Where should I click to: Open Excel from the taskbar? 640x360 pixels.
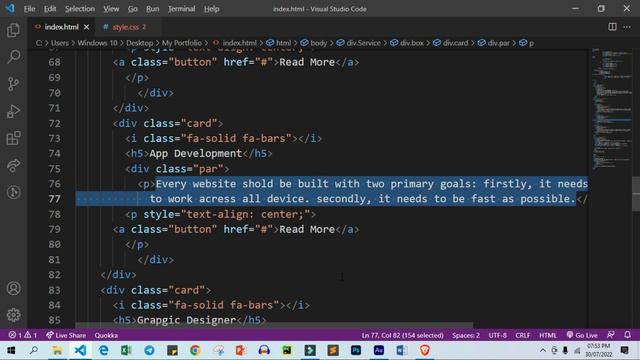[126, 350]
